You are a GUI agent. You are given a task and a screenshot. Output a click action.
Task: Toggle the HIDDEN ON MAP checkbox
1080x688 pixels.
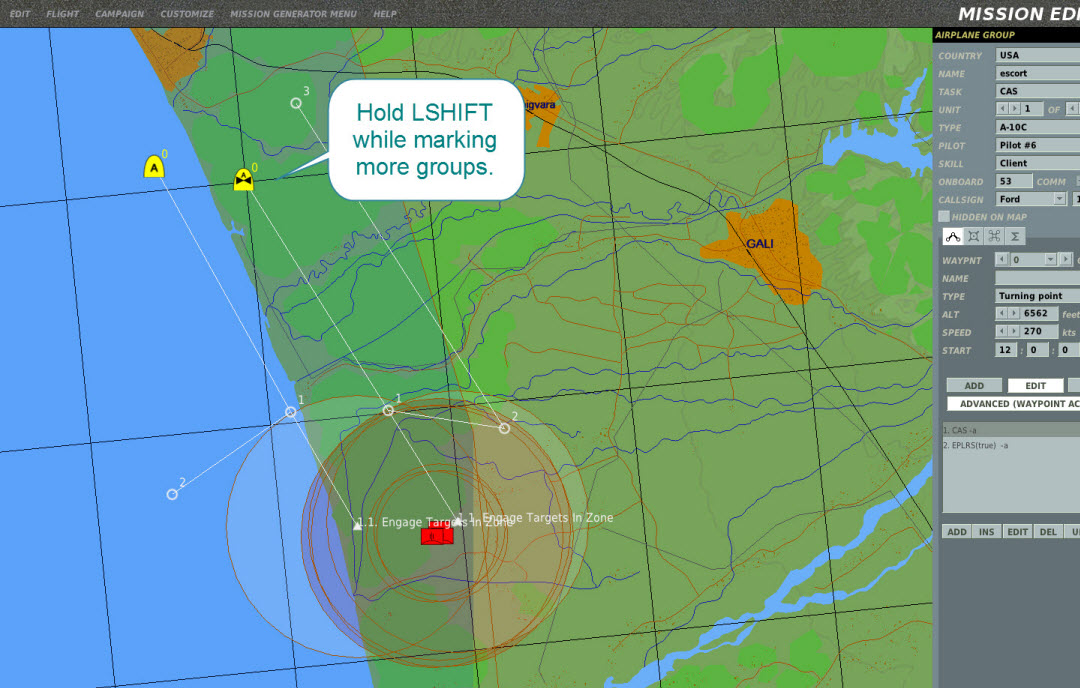coord(944,216)
